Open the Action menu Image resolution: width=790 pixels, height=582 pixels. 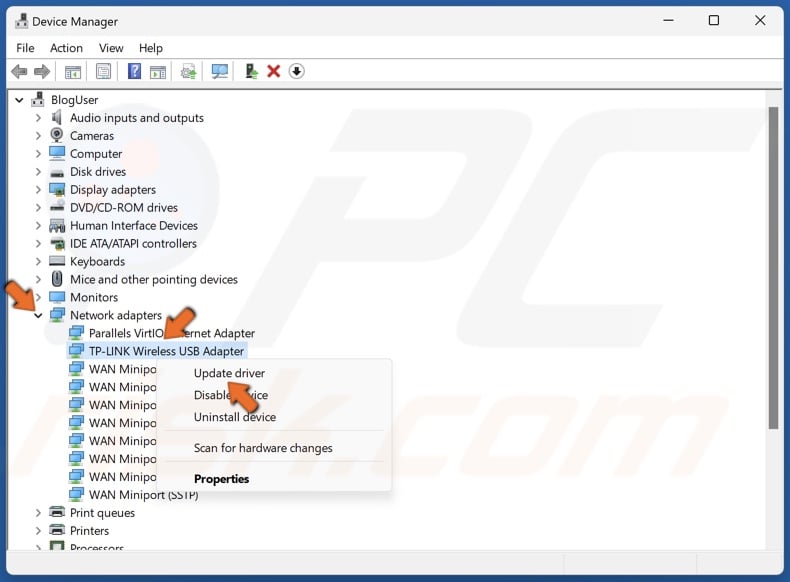(66, 48)
